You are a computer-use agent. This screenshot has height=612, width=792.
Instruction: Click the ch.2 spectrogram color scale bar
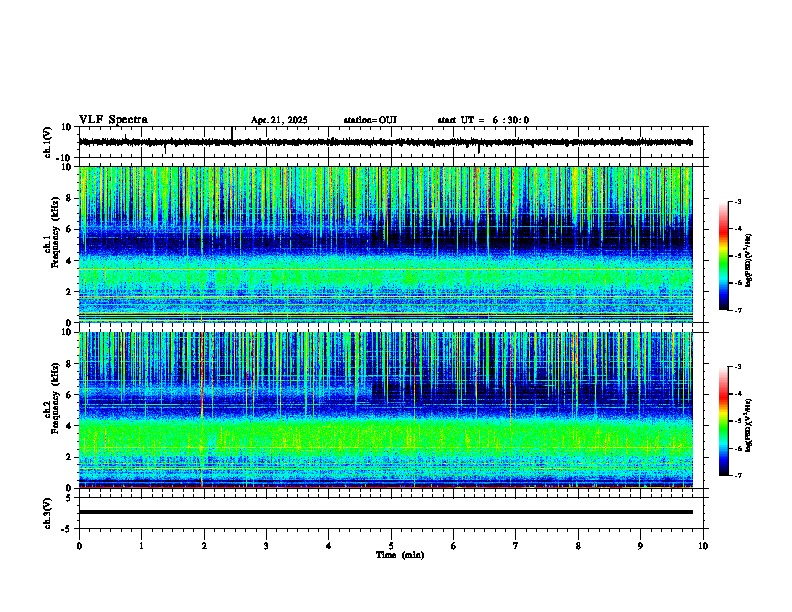(723, 421)
